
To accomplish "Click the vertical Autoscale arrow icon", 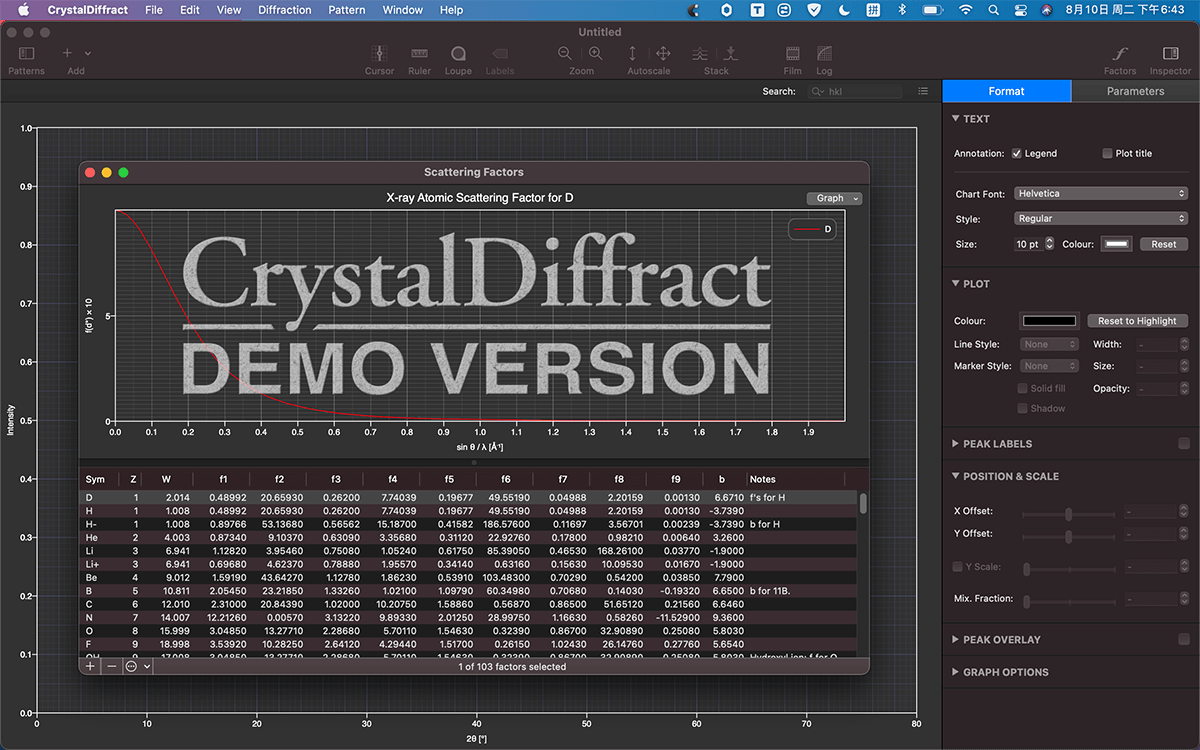I will click(632, 53).
